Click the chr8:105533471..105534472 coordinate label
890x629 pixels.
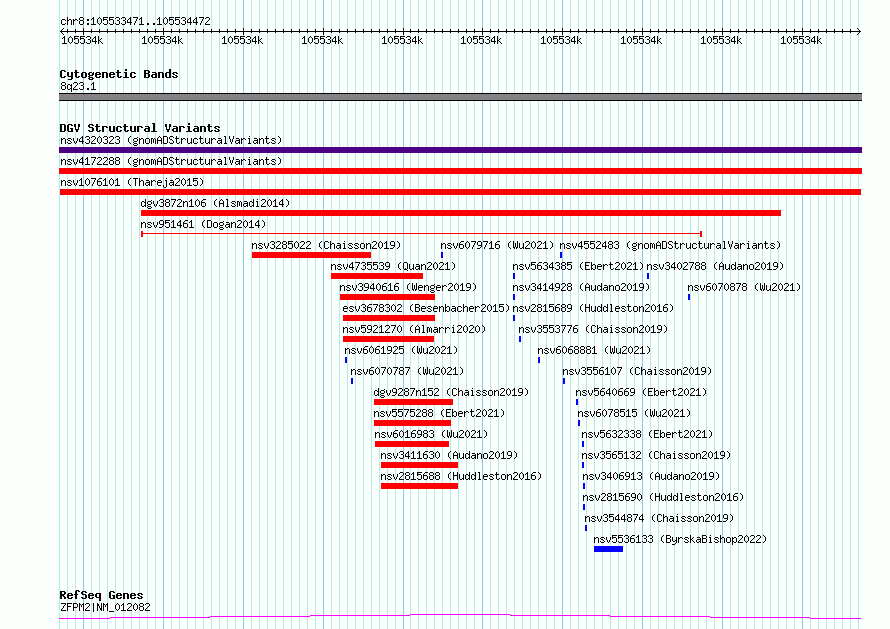(x=135, y=22)
